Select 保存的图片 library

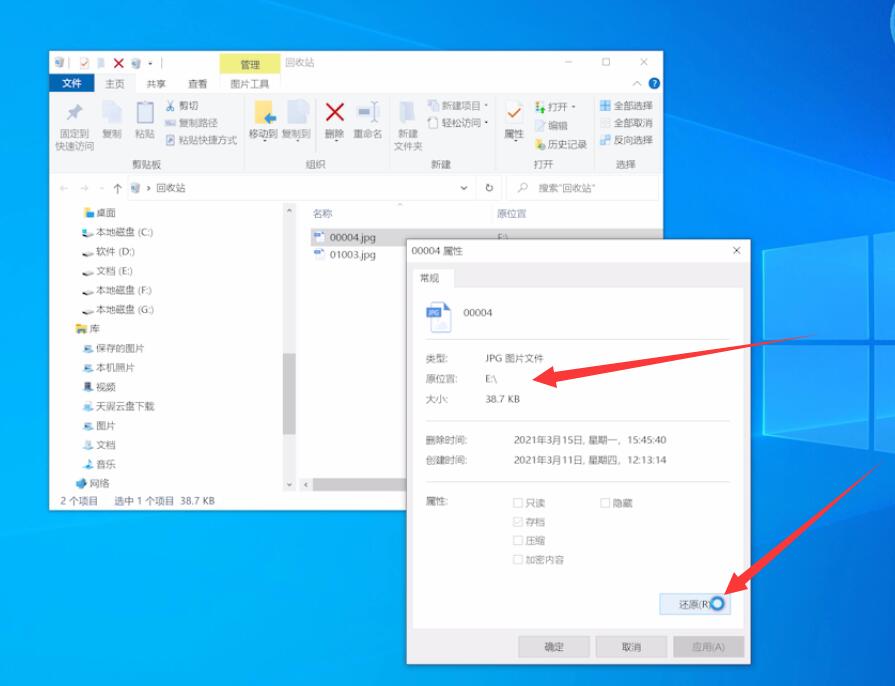click(114, 348)
